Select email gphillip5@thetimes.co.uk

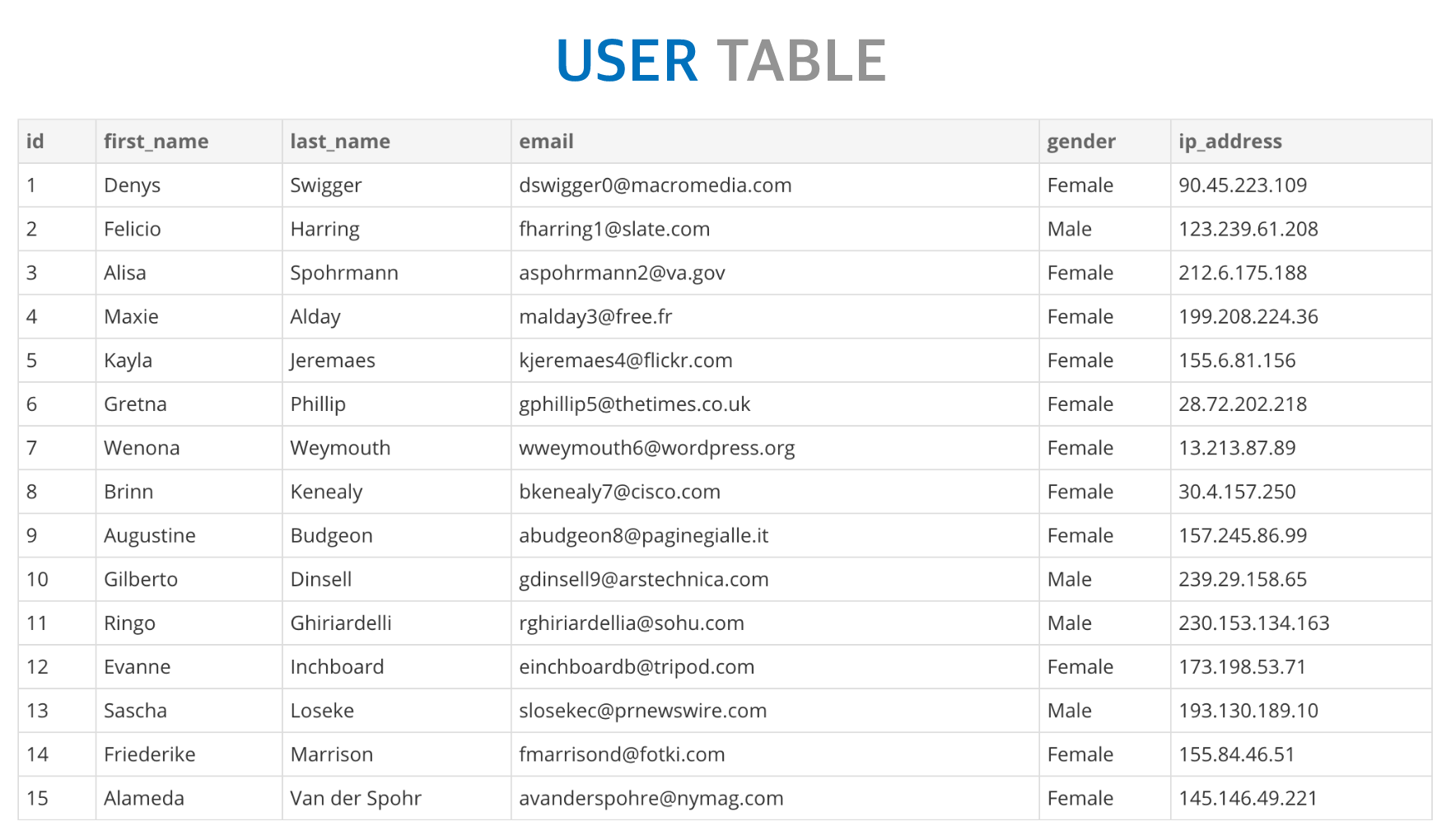(x=635, y=404)
